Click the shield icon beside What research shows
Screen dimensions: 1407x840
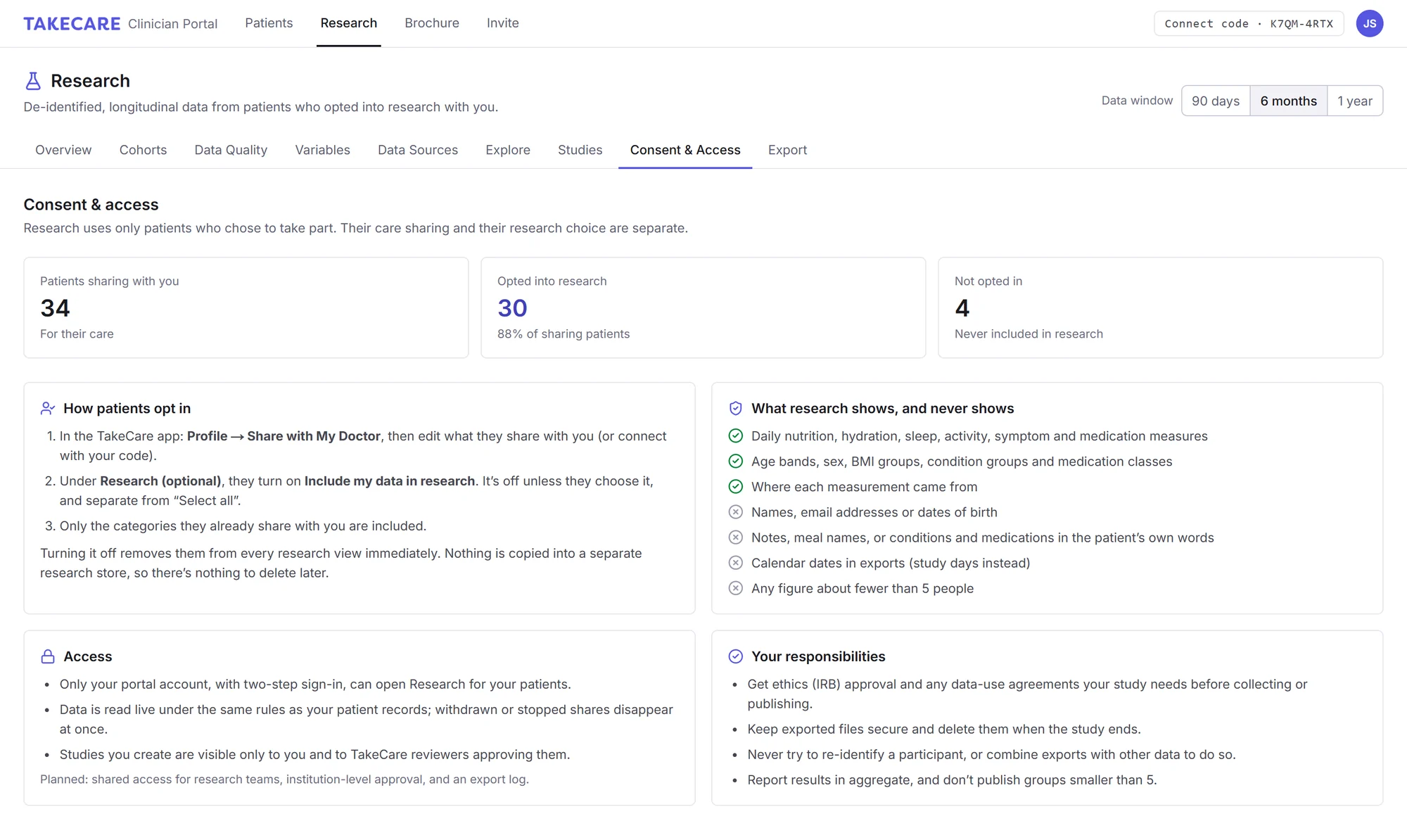[x=735, y=408]
